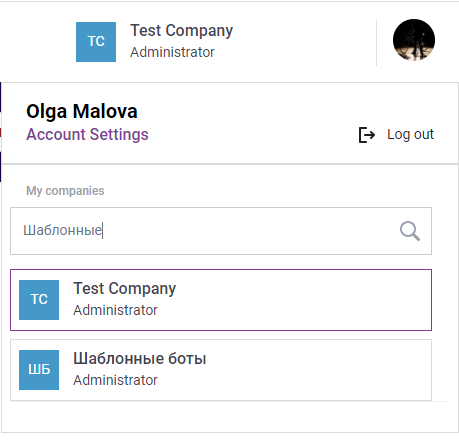Click the Log out text

point(410,134)
